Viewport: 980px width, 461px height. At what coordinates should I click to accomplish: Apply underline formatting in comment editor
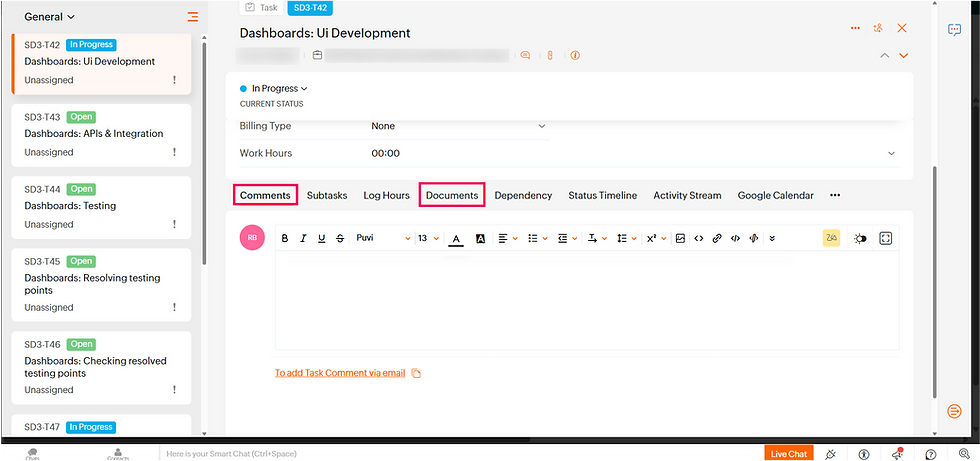click(x=322, y=238)
